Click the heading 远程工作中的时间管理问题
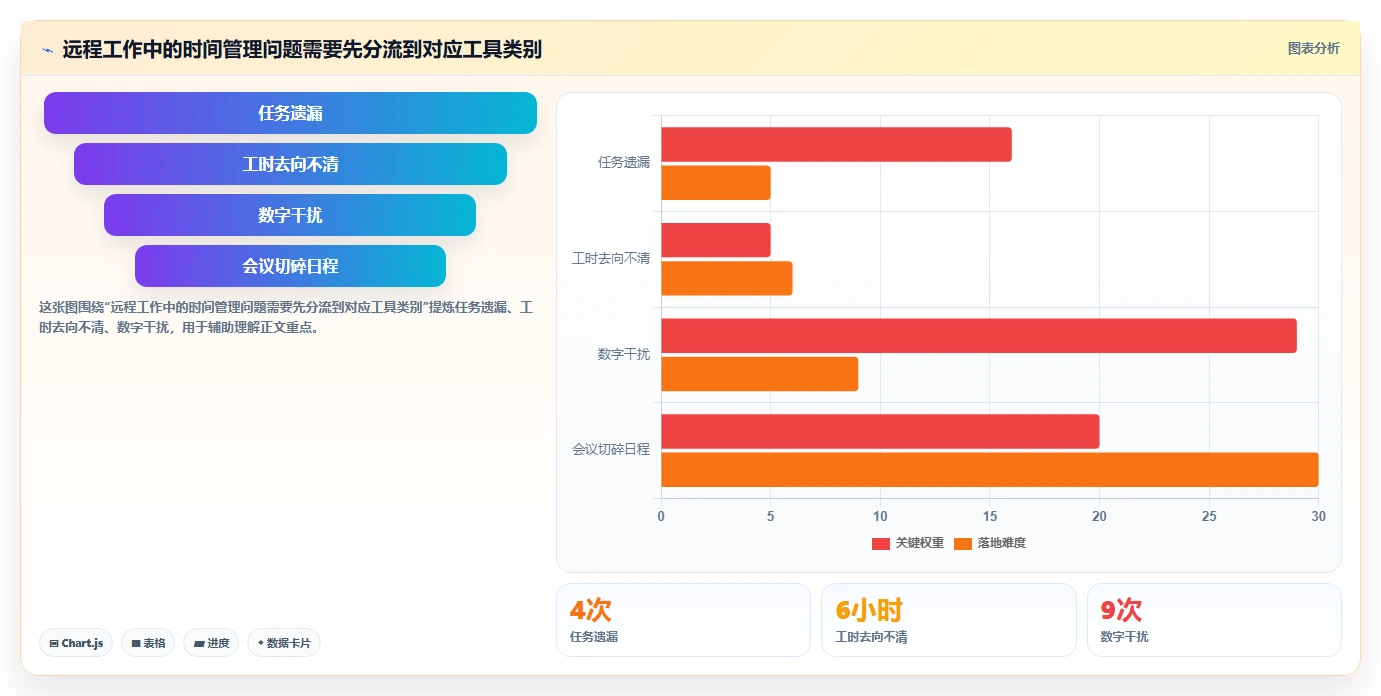 click(x=302, y=50)
